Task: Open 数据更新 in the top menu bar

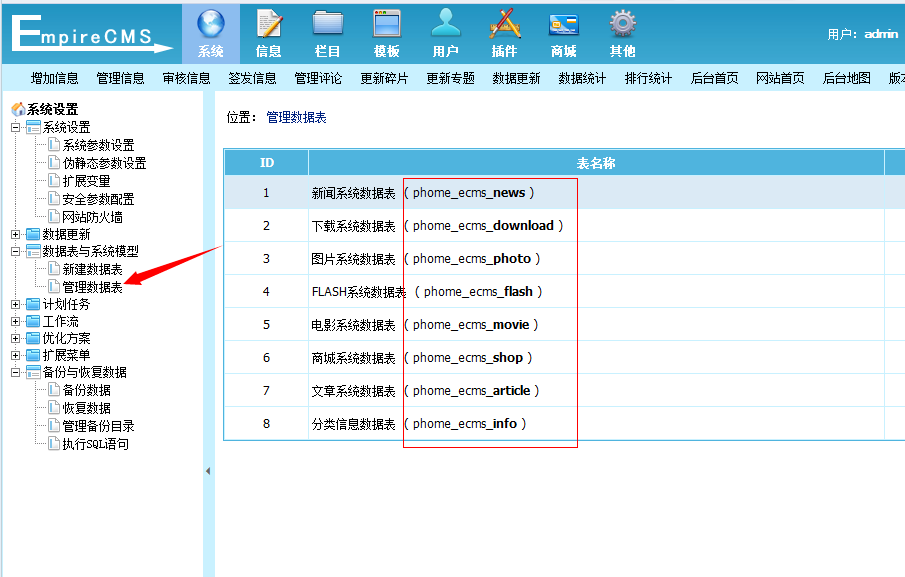Action: (516, 78)
